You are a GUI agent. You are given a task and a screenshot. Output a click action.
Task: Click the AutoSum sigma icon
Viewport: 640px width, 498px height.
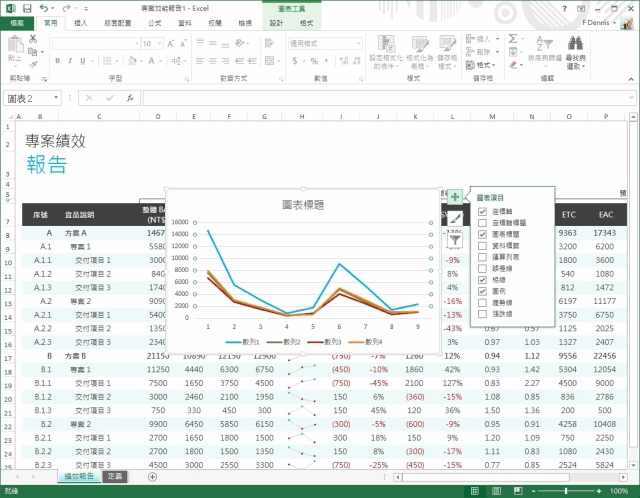click(513, 39)
